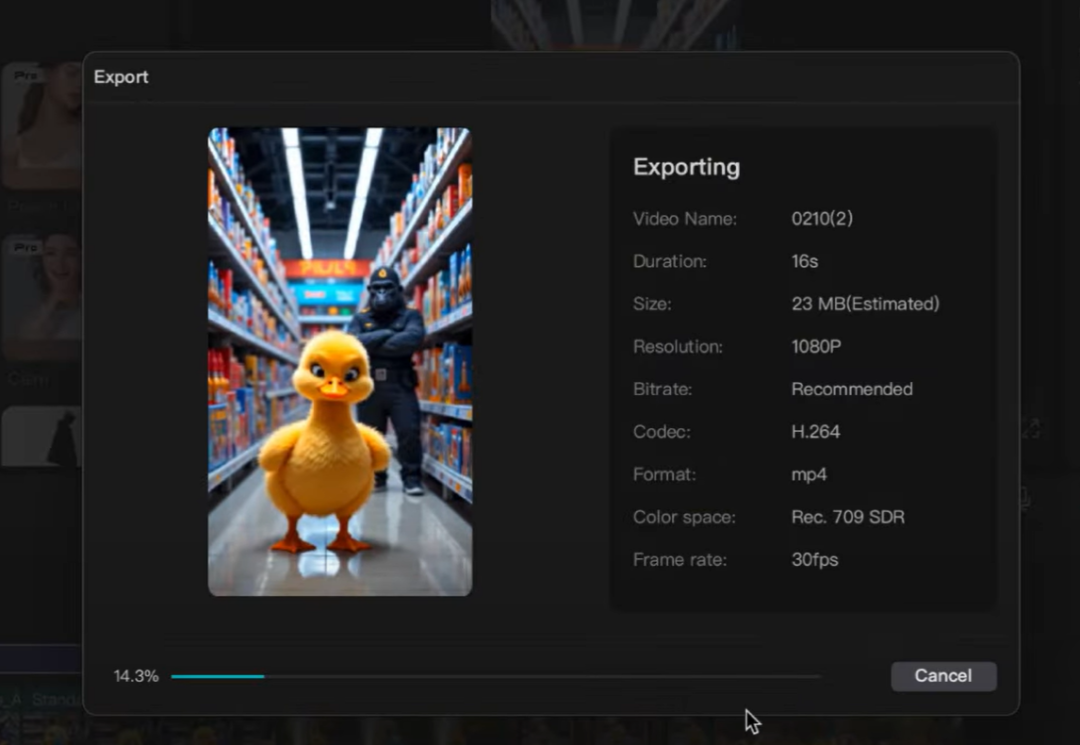Click the 23 MB estimated size value
1080x745 pixels.
[865, 304]
